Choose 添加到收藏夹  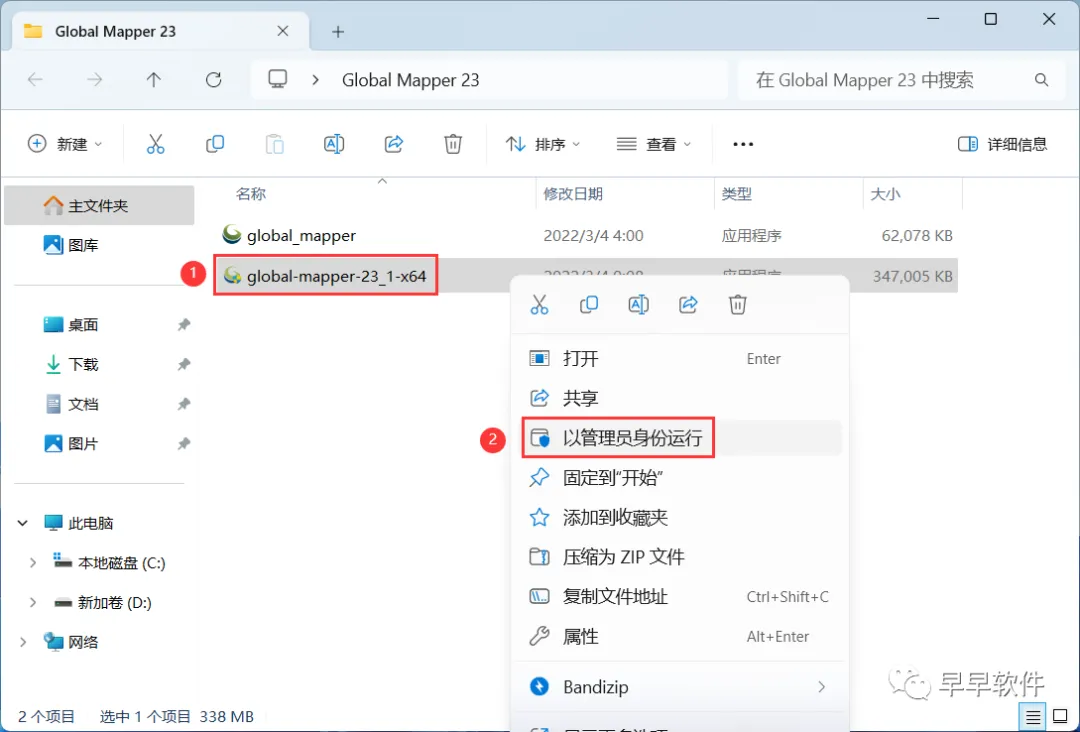tap(680, 517)
